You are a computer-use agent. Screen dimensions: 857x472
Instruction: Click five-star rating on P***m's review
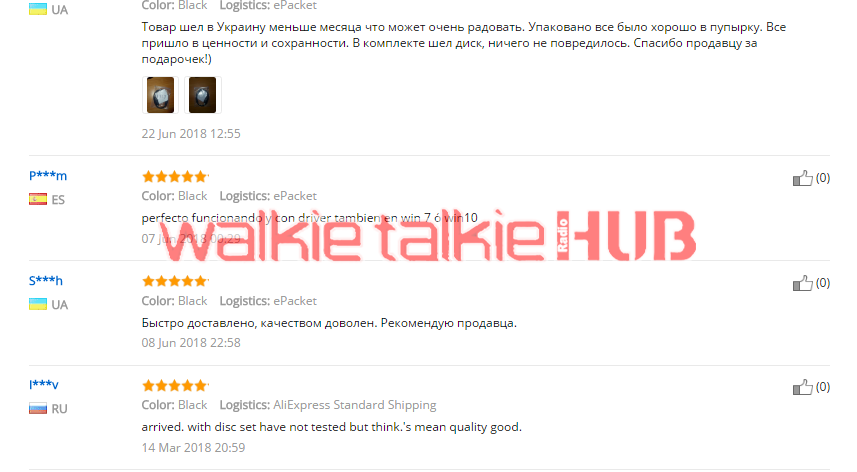(175, 176)
